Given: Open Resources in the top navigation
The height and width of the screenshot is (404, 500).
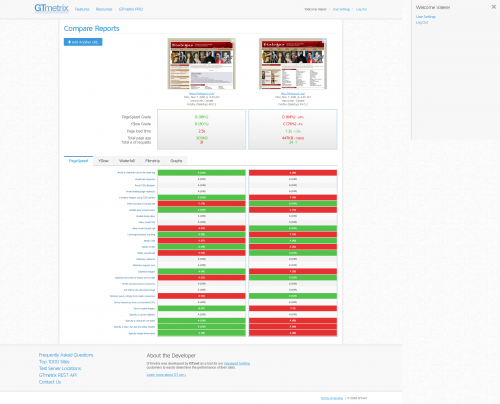Looking at the screenshot, I should (104, 9).
